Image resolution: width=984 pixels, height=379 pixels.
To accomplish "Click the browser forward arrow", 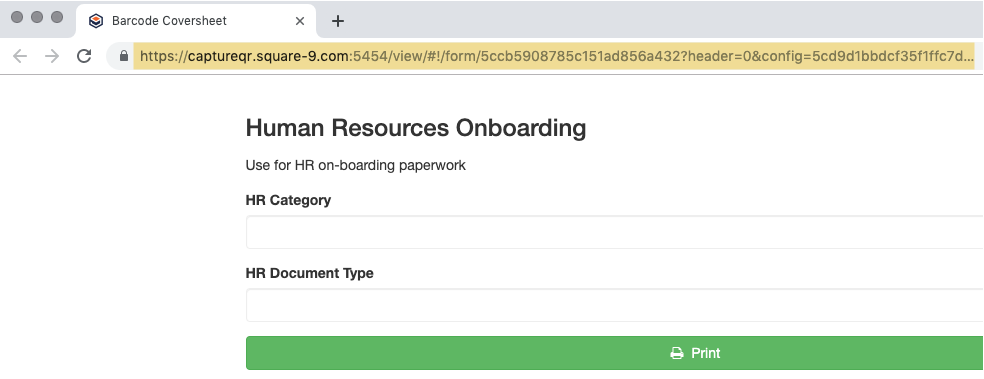I will (52, 56).
